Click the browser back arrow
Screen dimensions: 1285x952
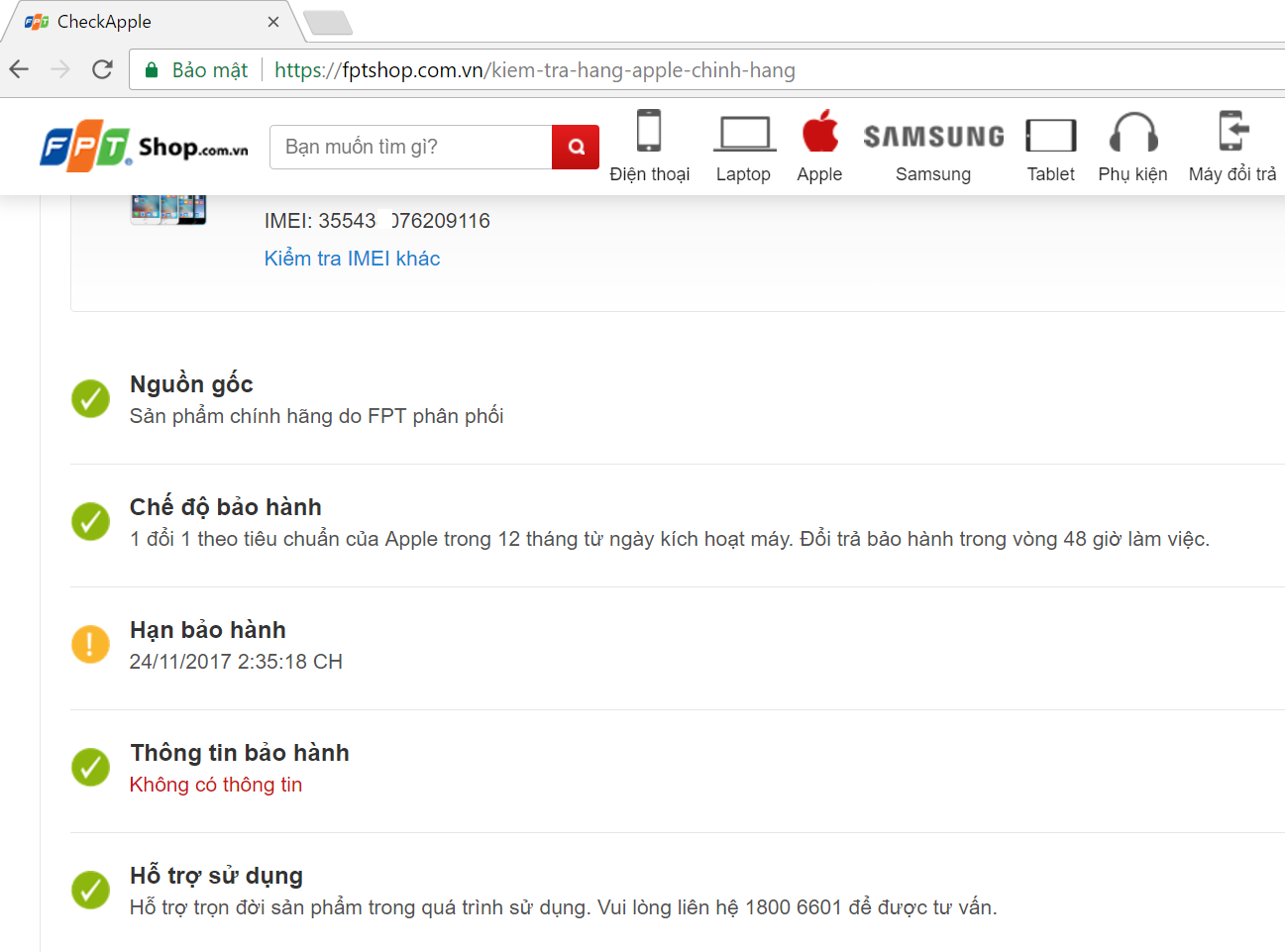(19, 69)
